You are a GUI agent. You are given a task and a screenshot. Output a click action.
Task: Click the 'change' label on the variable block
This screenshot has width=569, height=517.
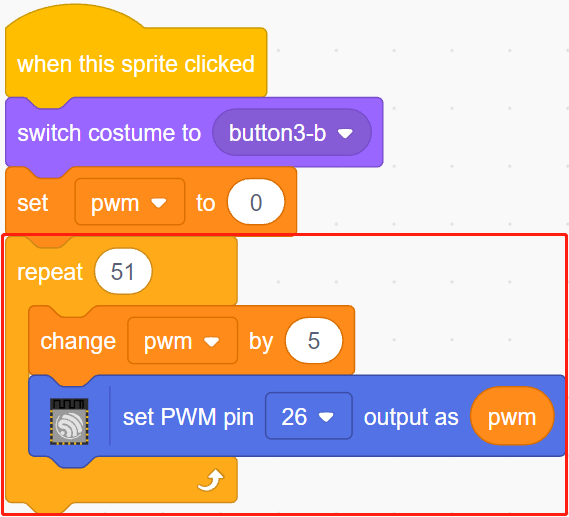click(78, 341)
